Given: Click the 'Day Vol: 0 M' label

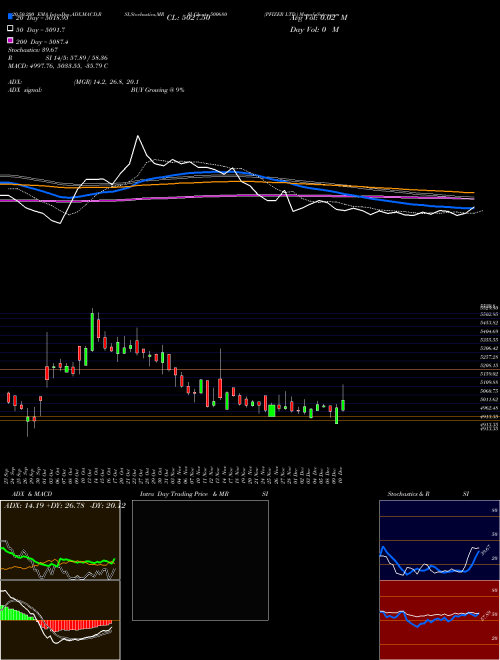Looking at the screenshot, I should [315, 30].
